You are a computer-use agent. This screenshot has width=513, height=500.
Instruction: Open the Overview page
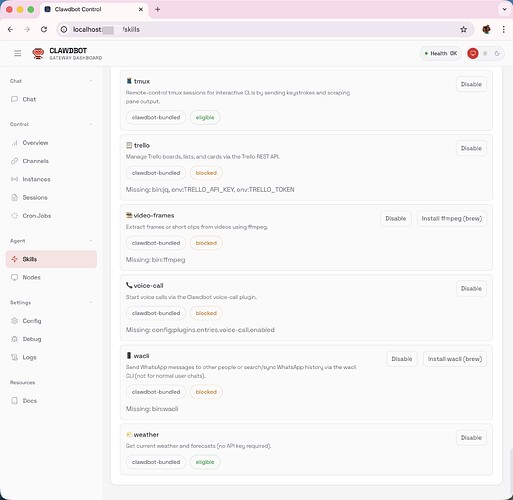(51, 143)
